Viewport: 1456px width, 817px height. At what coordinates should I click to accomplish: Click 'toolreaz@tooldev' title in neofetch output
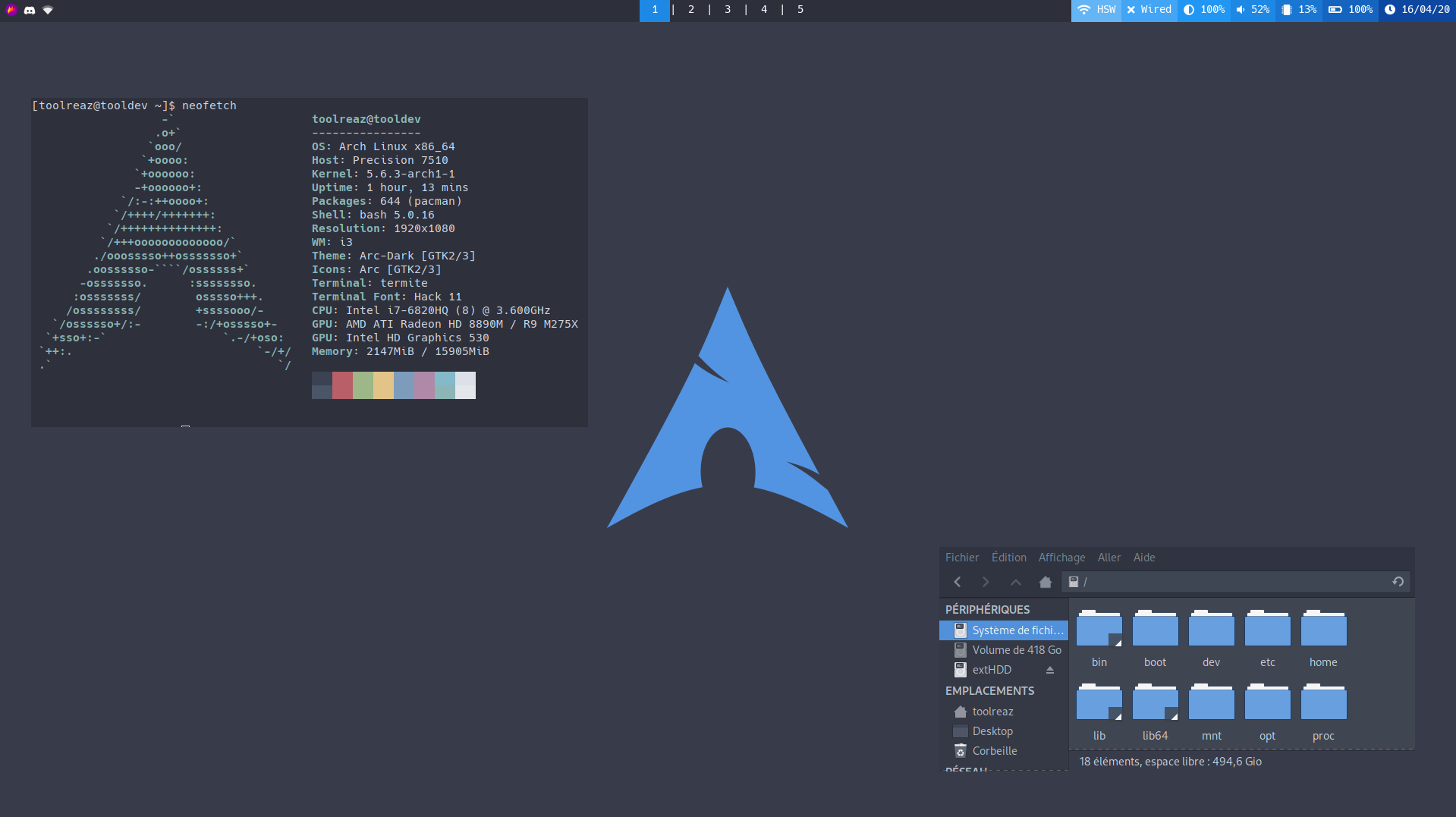tap(366, 119)
